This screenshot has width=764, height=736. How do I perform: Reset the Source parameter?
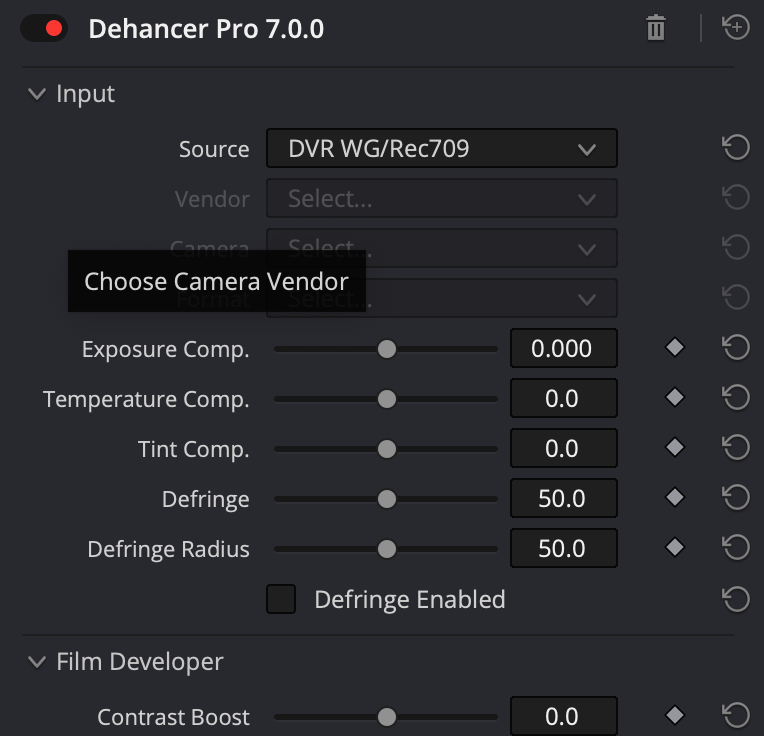[x=735, y=148]
